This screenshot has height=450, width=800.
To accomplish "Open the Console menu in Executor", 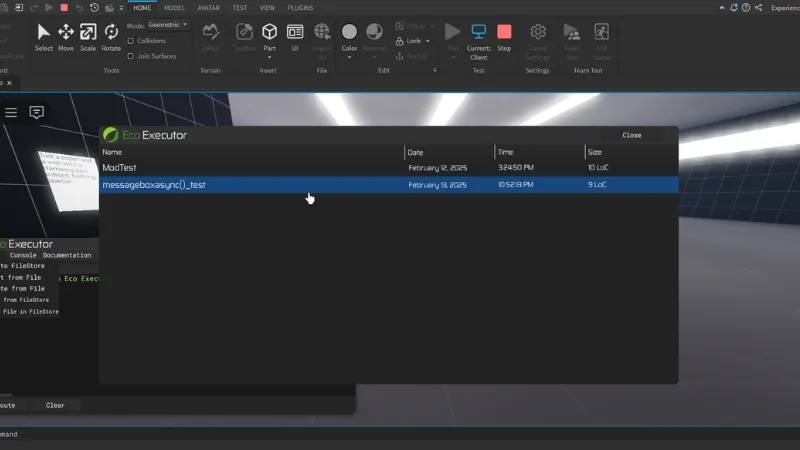I will [x=23, y=255].
